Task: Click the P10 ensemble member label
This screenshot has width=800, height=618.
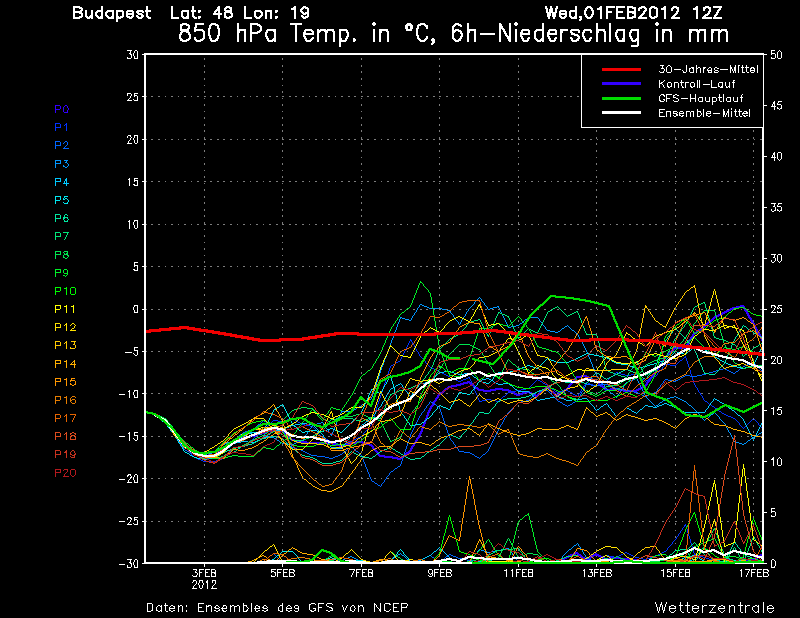Action: [65, 291]
